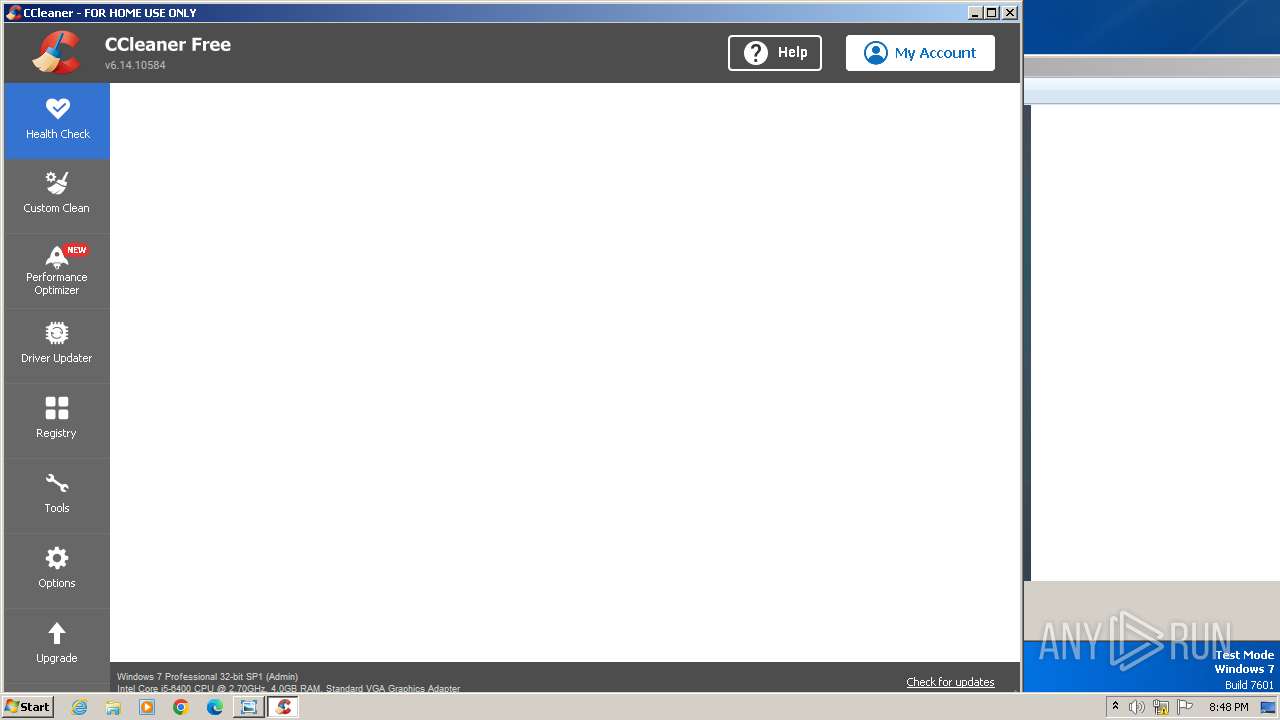Image resolution: width=1280 pixels, height=720 pixels.
Task: Switch to the CCleaner taskbar button
Action: [x=283, y=707]
